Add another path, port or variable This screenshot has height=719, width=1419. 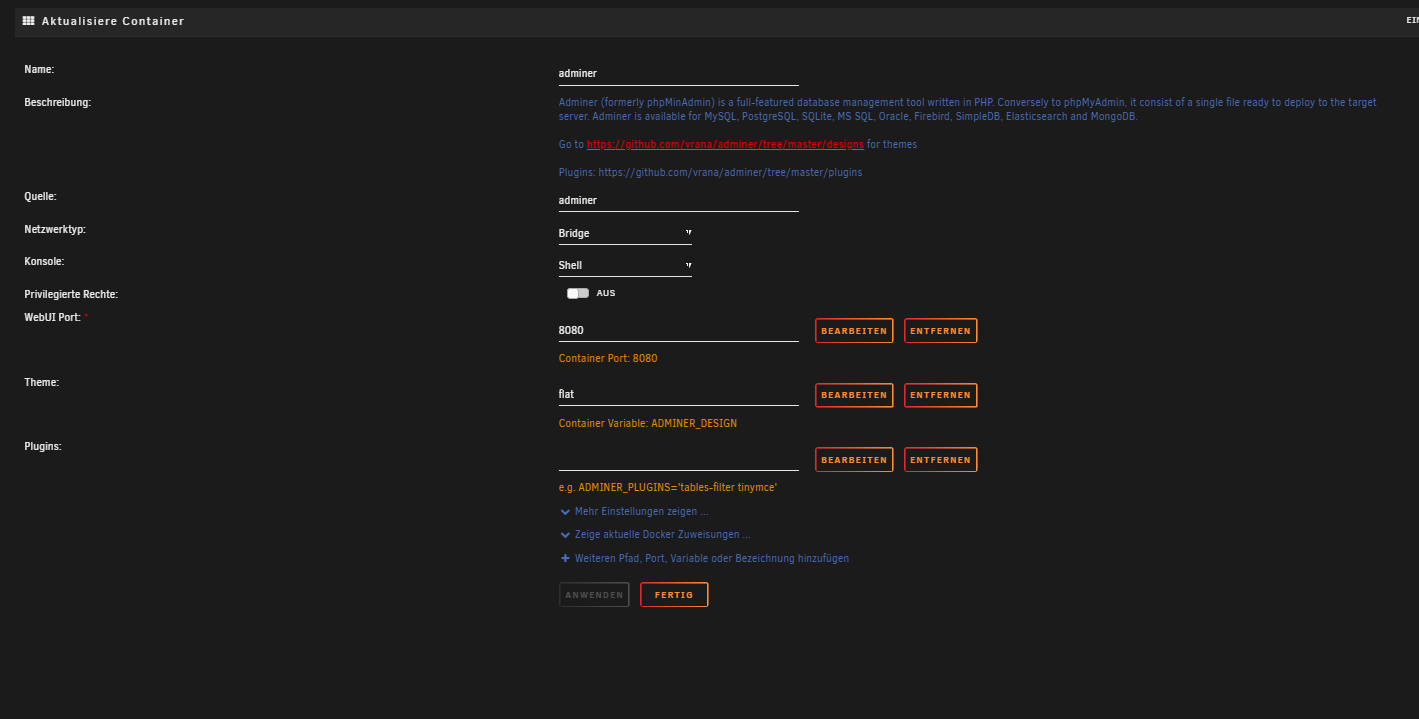click(x=705, y=558)
